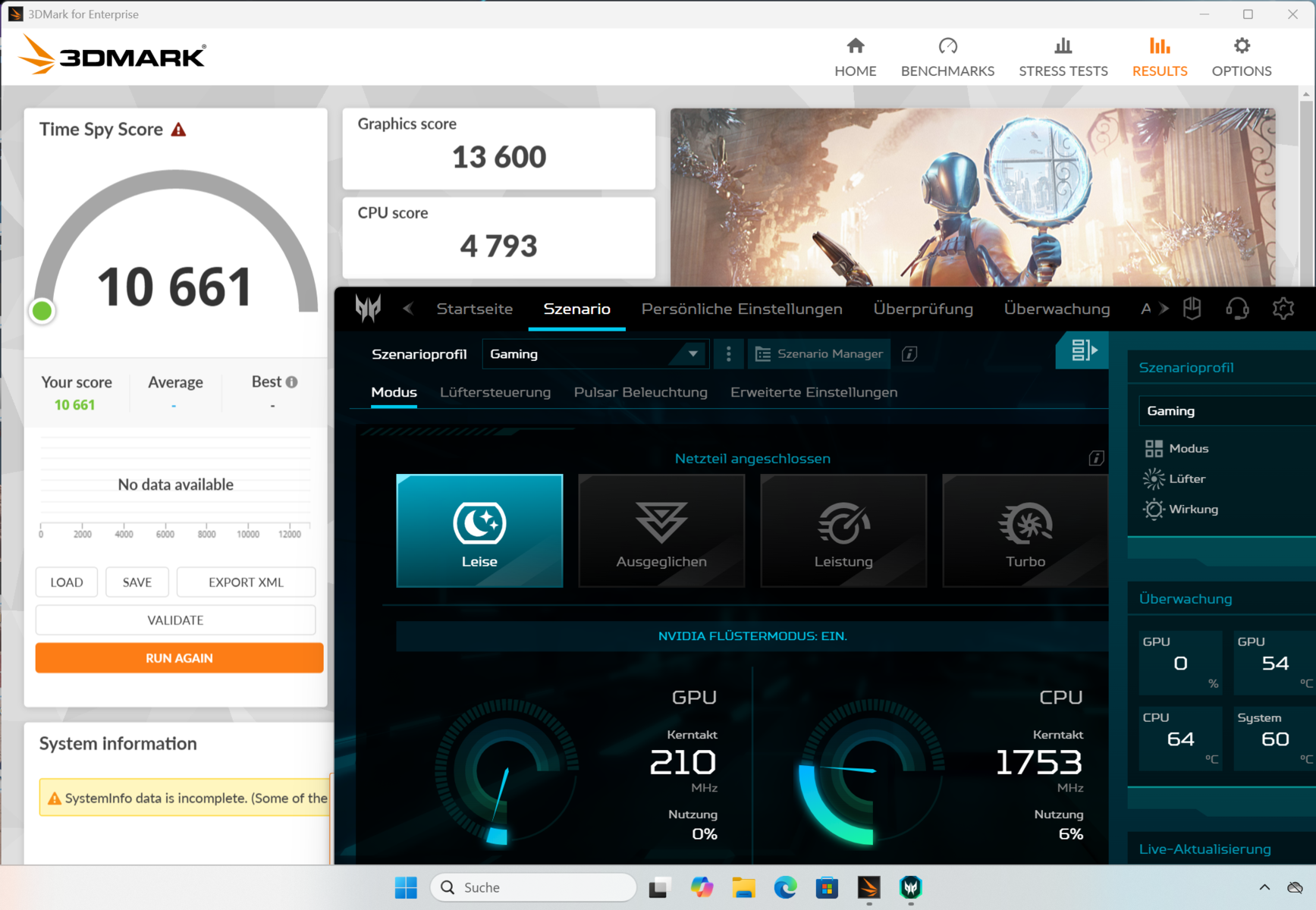The image size is (1316, 910).
Task: Open the Gaming profile box in the side panel
Action: tap(1226, 411)
